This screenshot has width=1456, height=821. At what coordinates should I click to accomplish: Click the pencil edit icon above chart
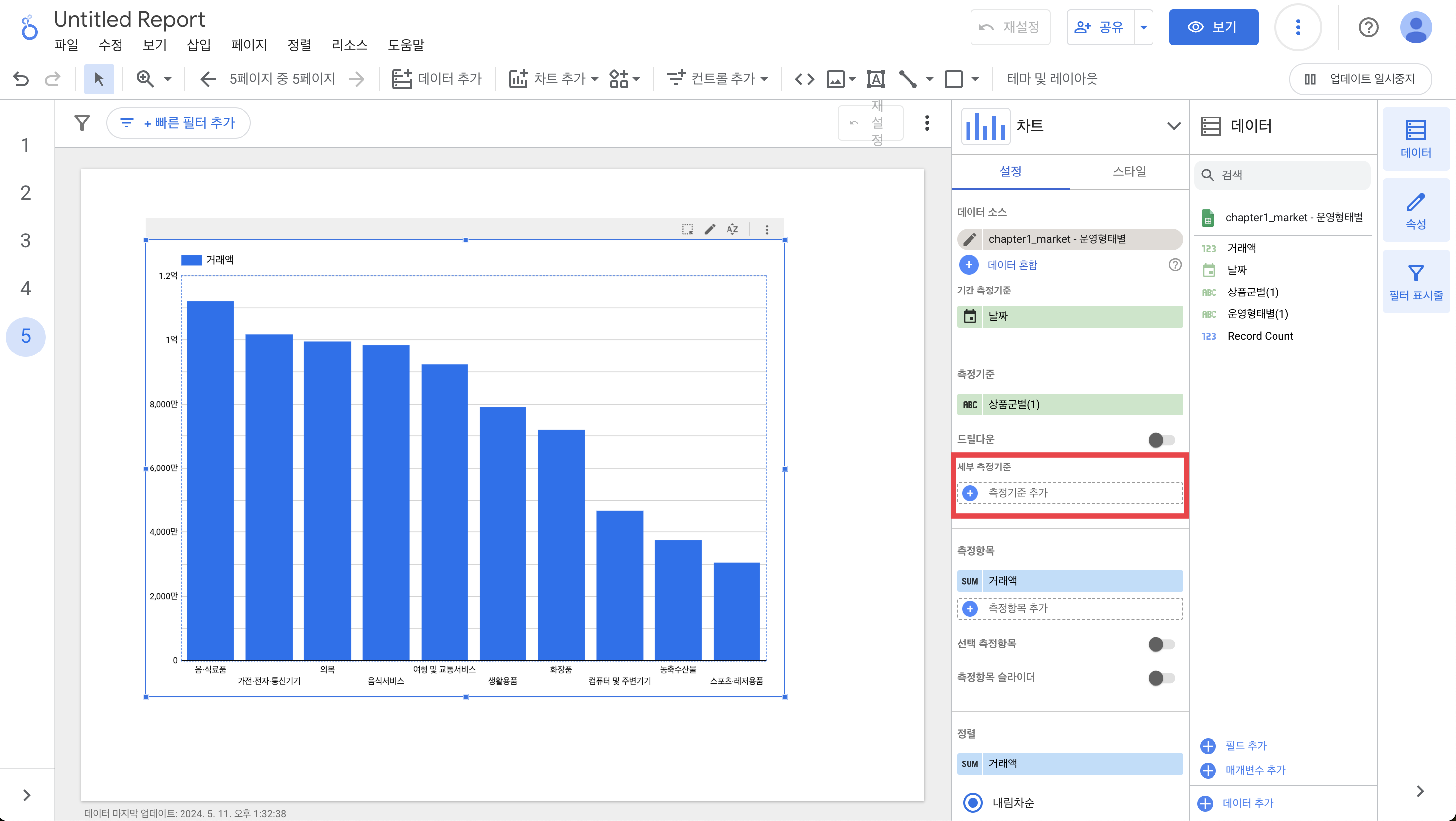(710, 229)
